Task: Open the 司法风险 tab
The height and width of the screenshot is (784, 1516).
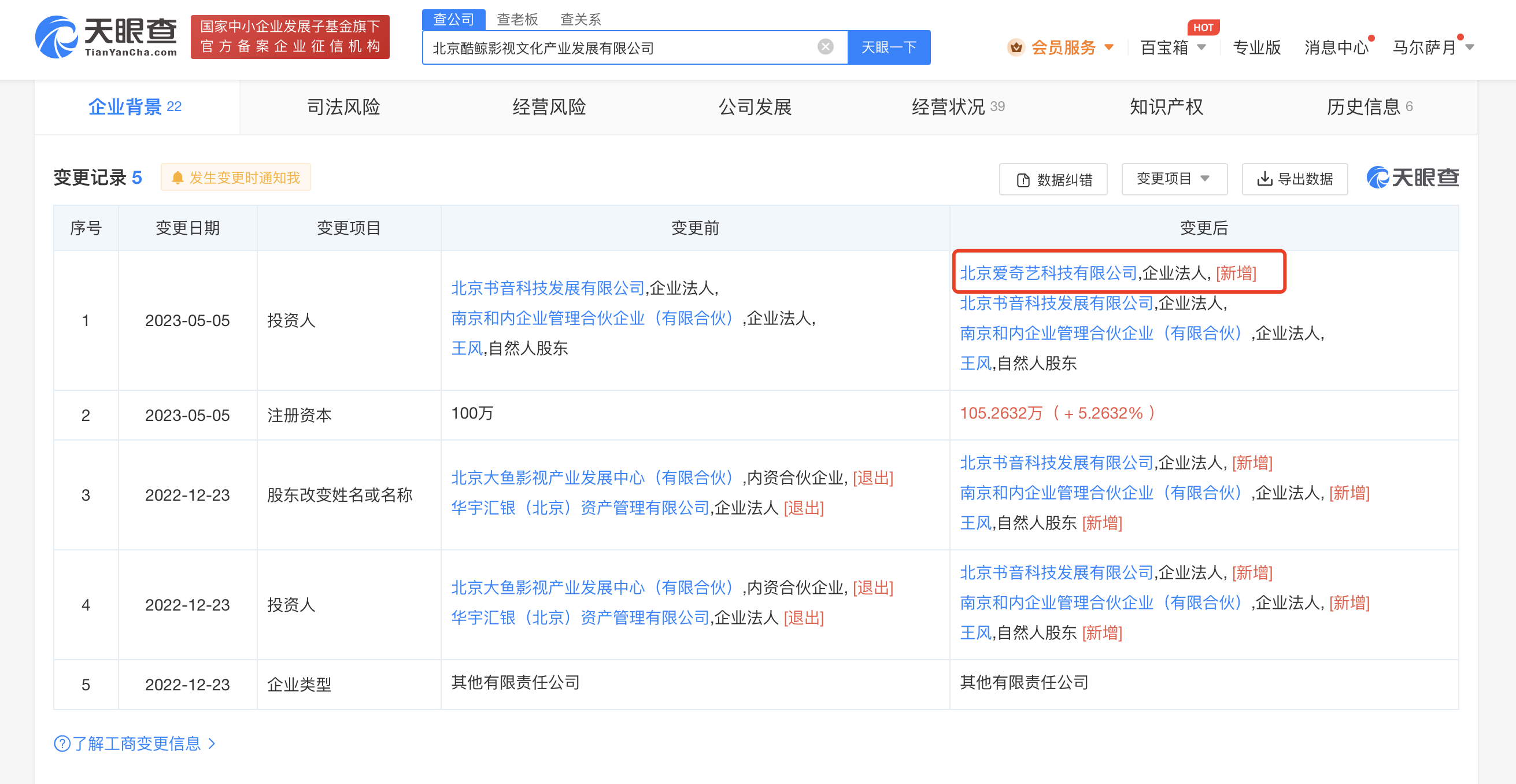Action: pos(343,106)
